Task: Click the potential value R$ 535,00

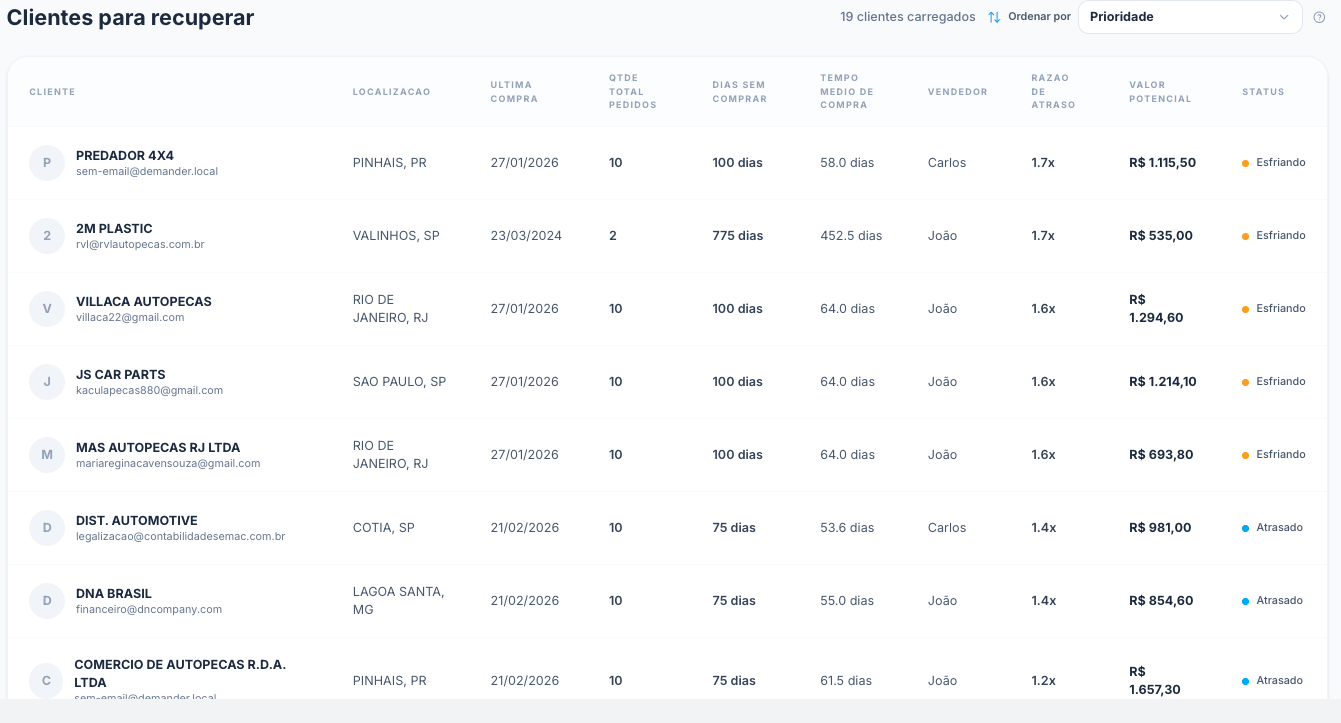Action: [x=1161, y=236]
